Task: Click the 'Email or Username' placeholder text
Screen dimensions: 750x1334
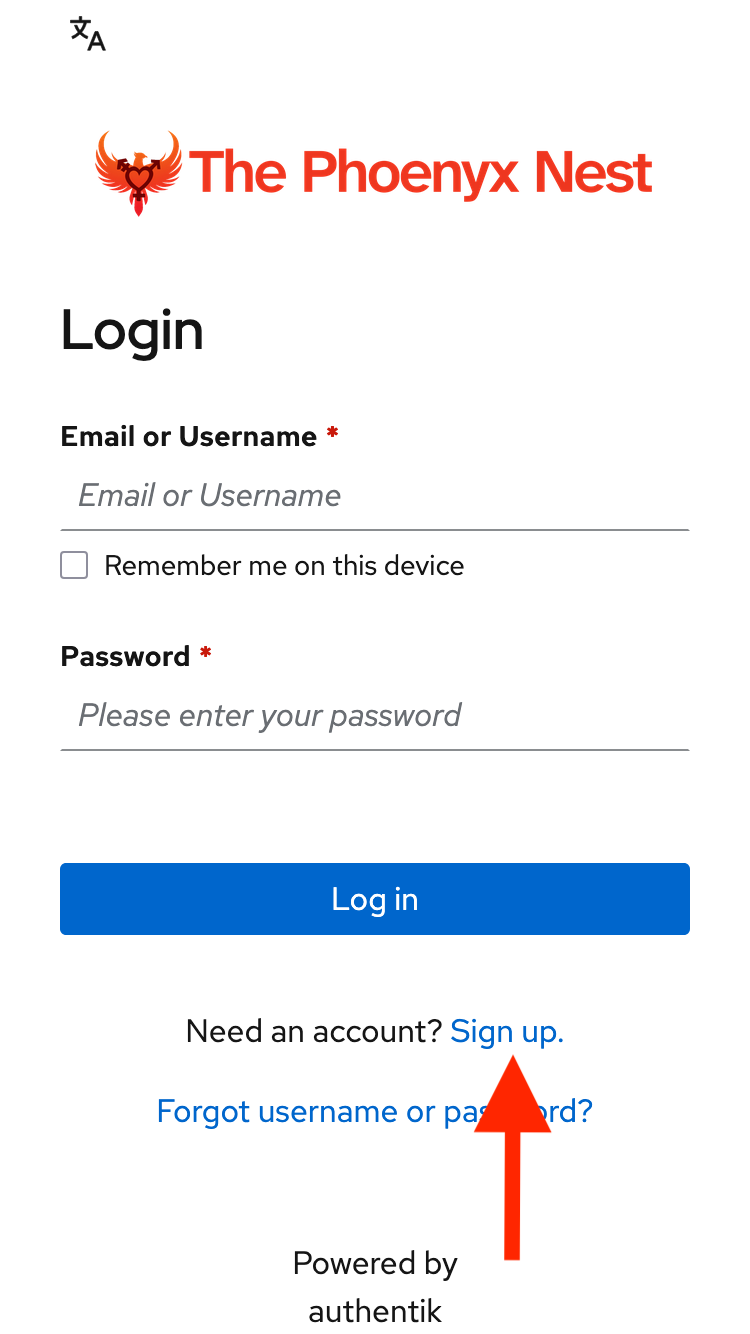Action: [210, 496]
